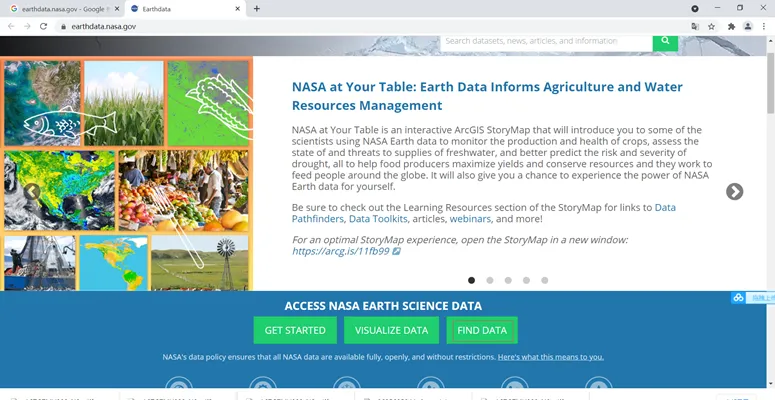Viewport: 775px width, 400px height.
Task: Open the Chrome profile avatar
Action: [x=748, y=27]
